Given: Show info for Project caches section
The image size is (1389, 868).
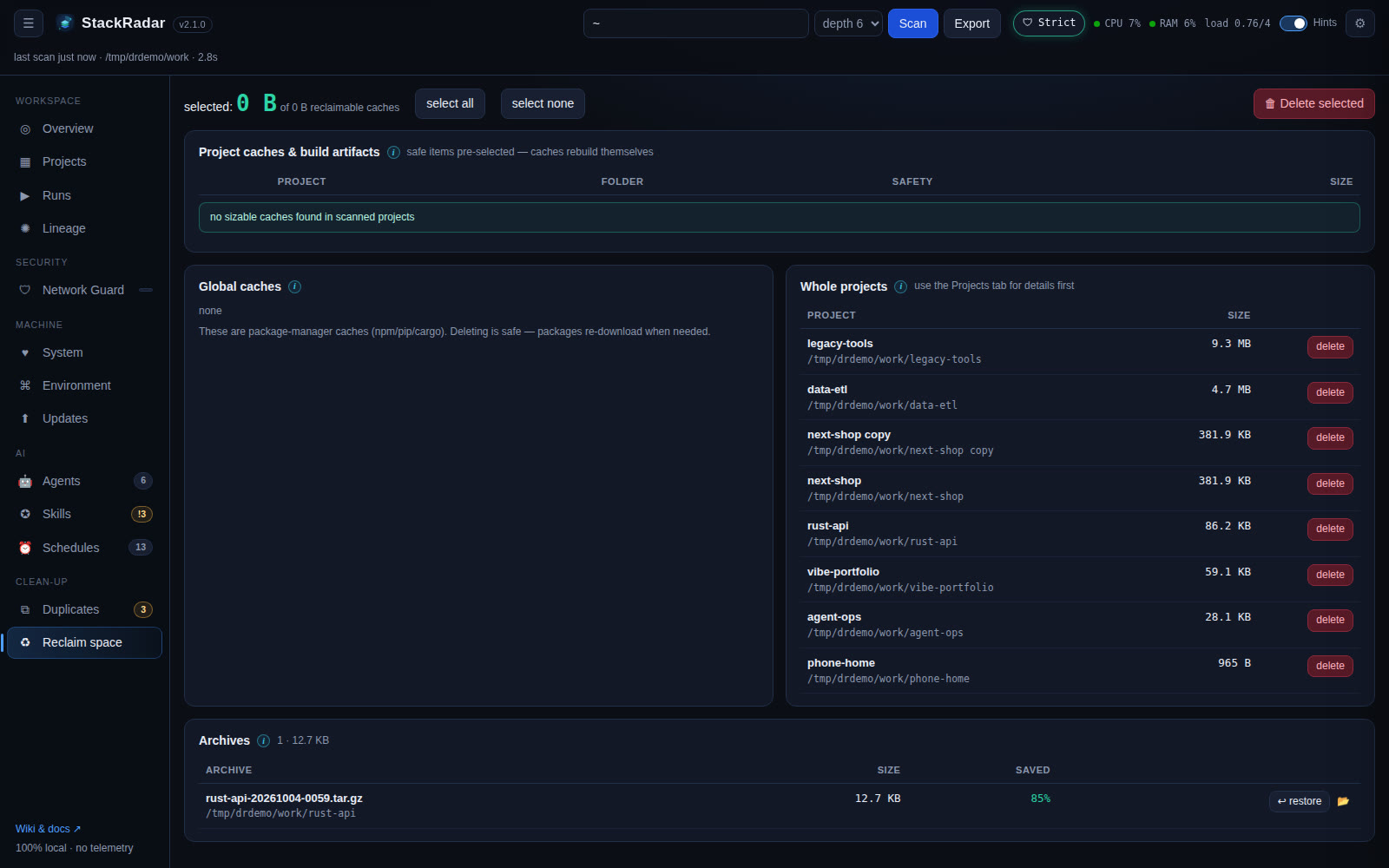Looking at the screenshot, I should pos(393,152).
